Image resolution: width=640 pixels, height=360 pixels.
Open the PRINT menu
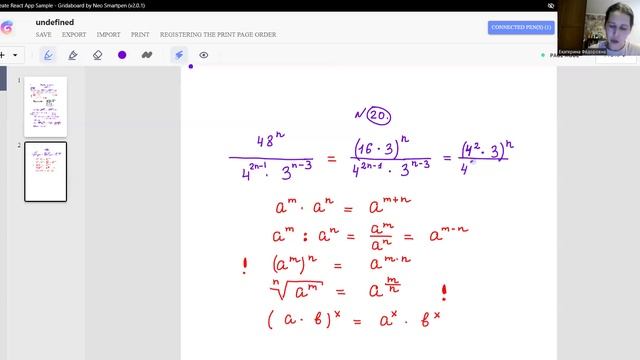pyautogui.click(x=140, y=35)
